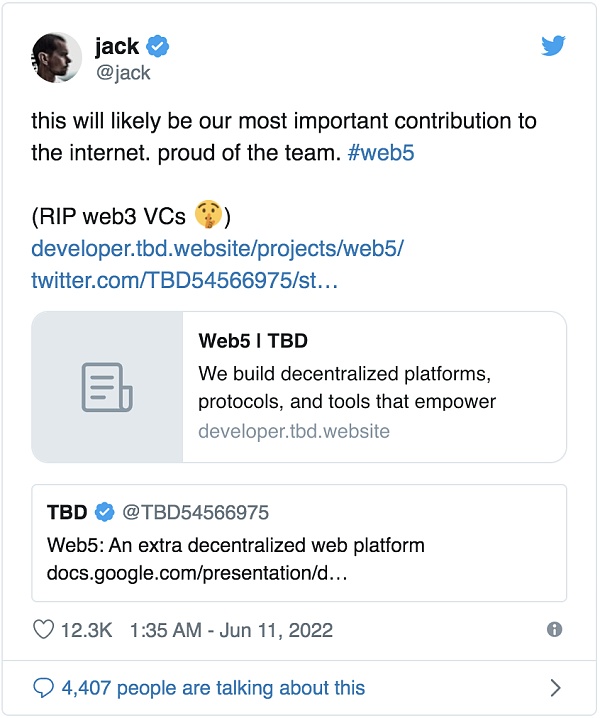View 4,407 people are talking about this
600x718 pixels.
[x=213, y=688]
